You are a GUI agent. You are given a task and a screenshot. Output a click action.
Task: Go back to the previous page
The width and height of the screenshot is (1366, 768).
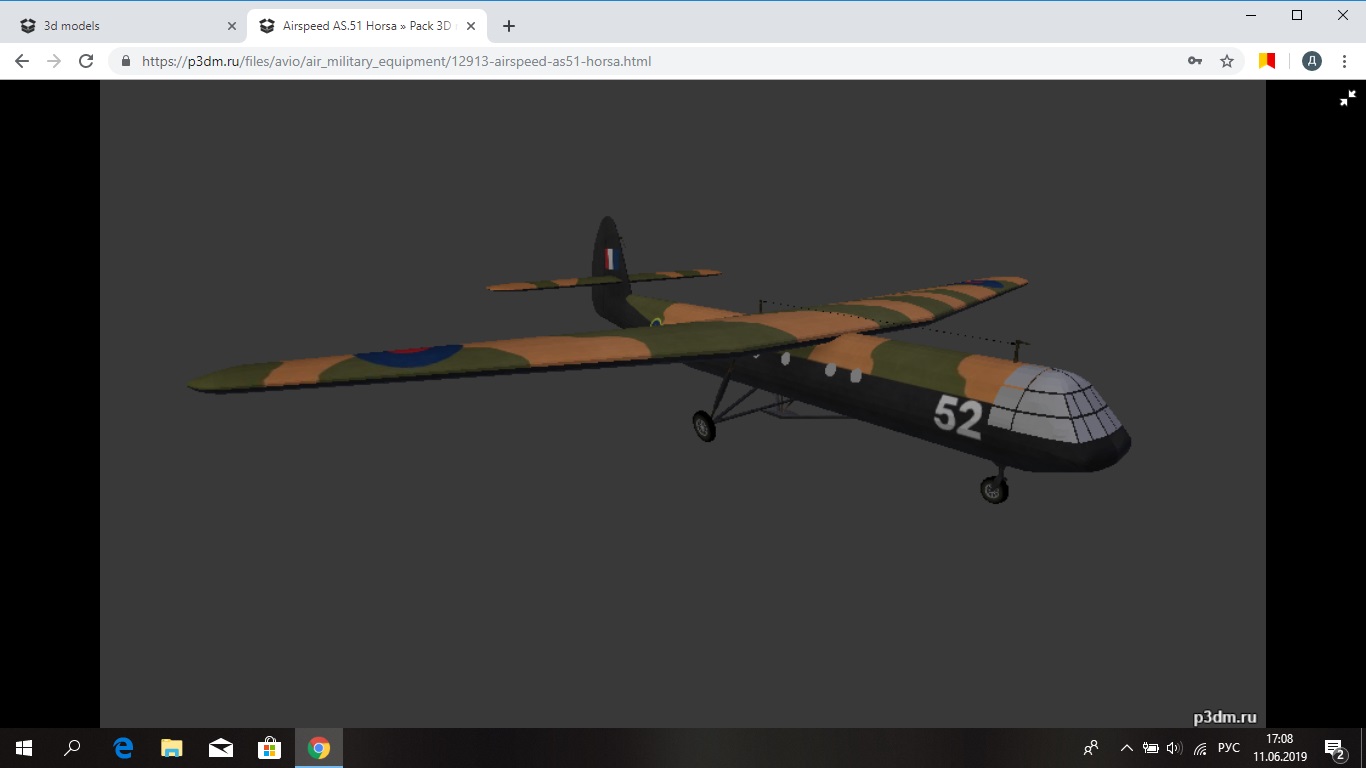[x=22, y=61]
